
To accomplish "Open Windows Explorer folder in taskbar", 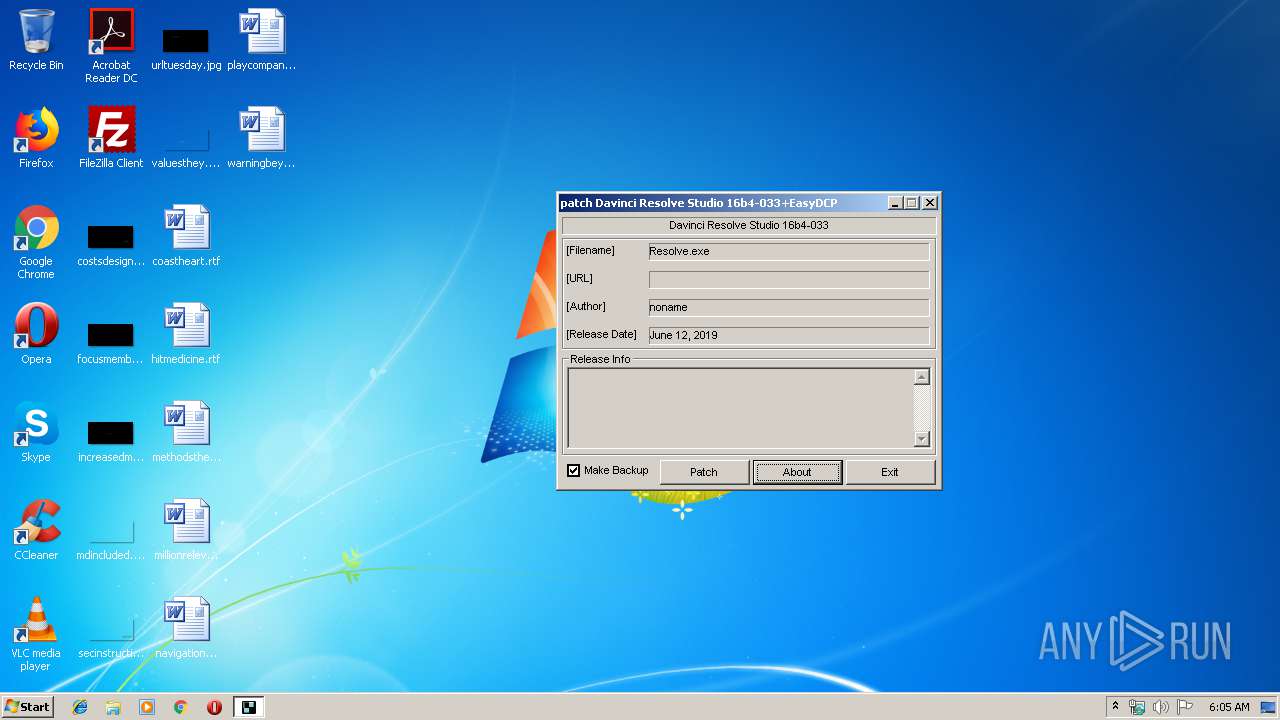I will [113, 707].
